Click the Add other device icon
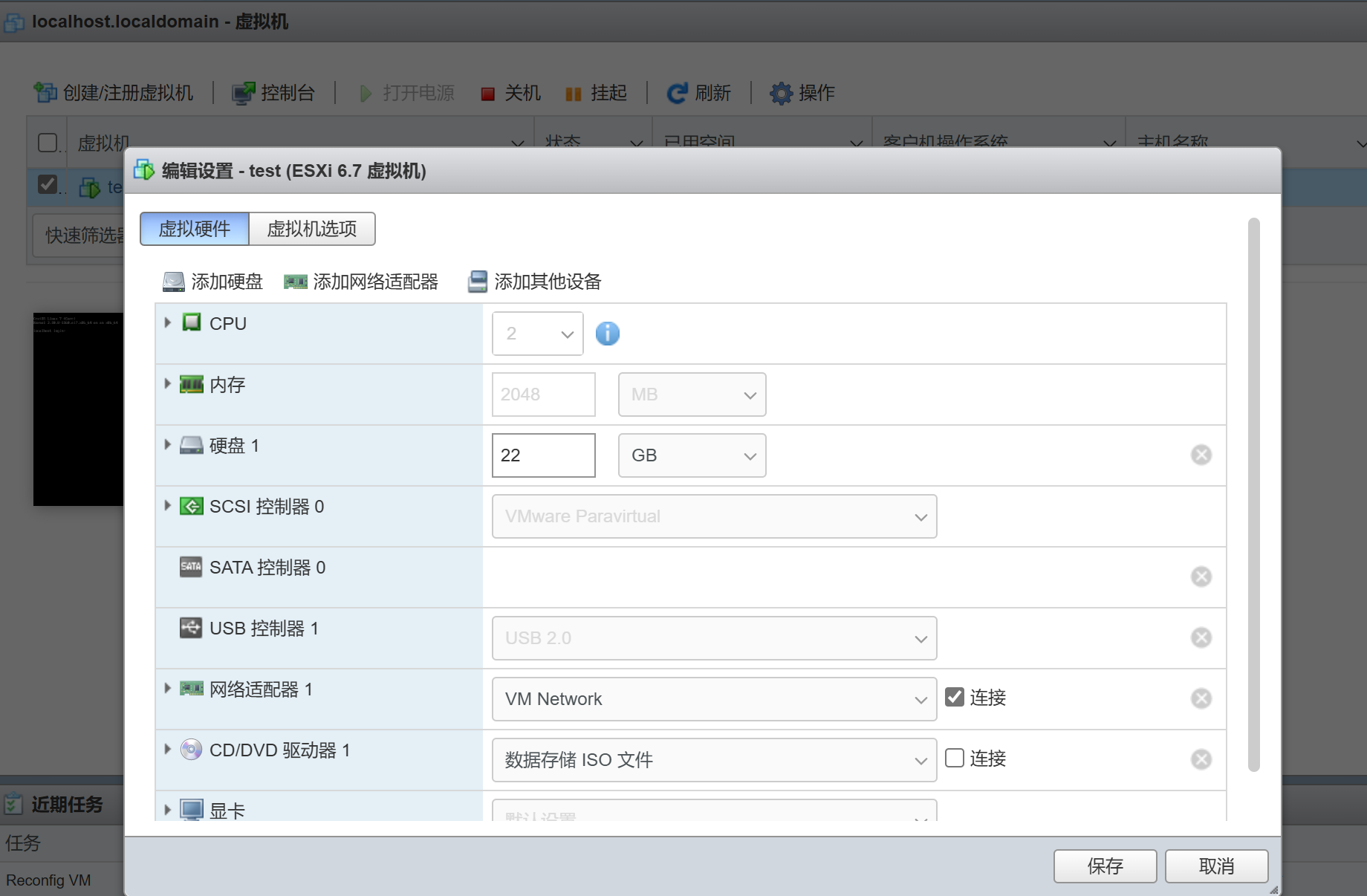Image resolution: width=1367 pixels, height=896 pixels. coord(477,282)
